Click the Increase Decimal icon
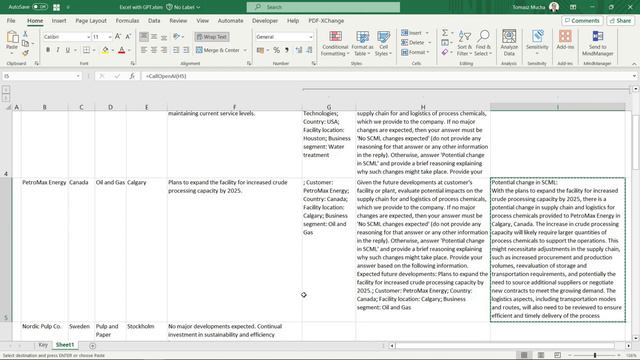Viewport: 640px width, 360px height. pos(299,50)
